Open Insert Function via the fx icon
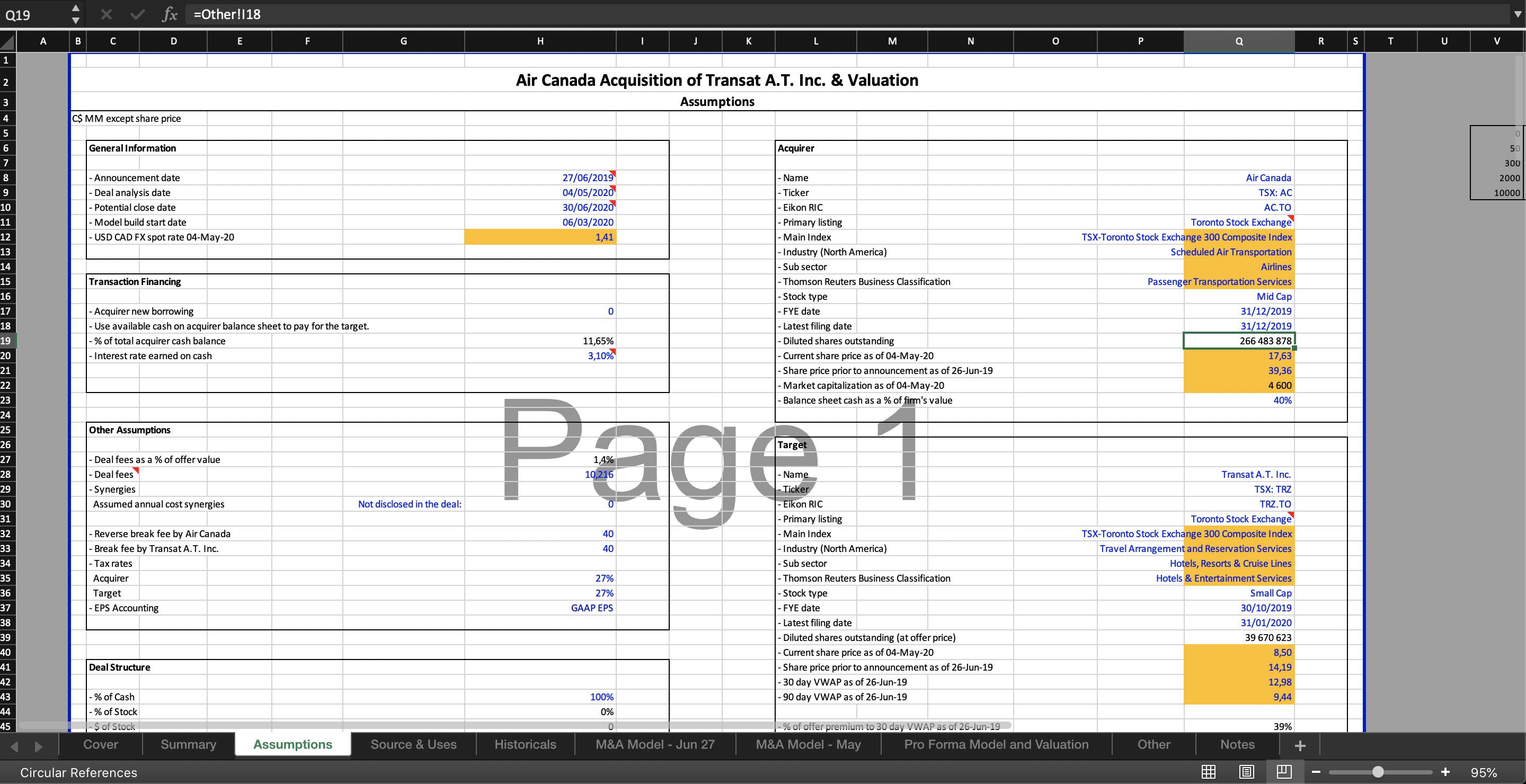This screenshot has width=1526, height=784. tap(170, 14)
